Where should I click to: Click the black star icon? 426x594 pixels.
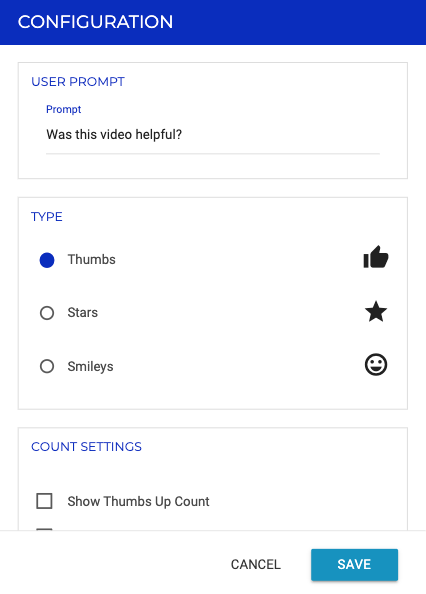pyautogui.click(x=376, y=311)
